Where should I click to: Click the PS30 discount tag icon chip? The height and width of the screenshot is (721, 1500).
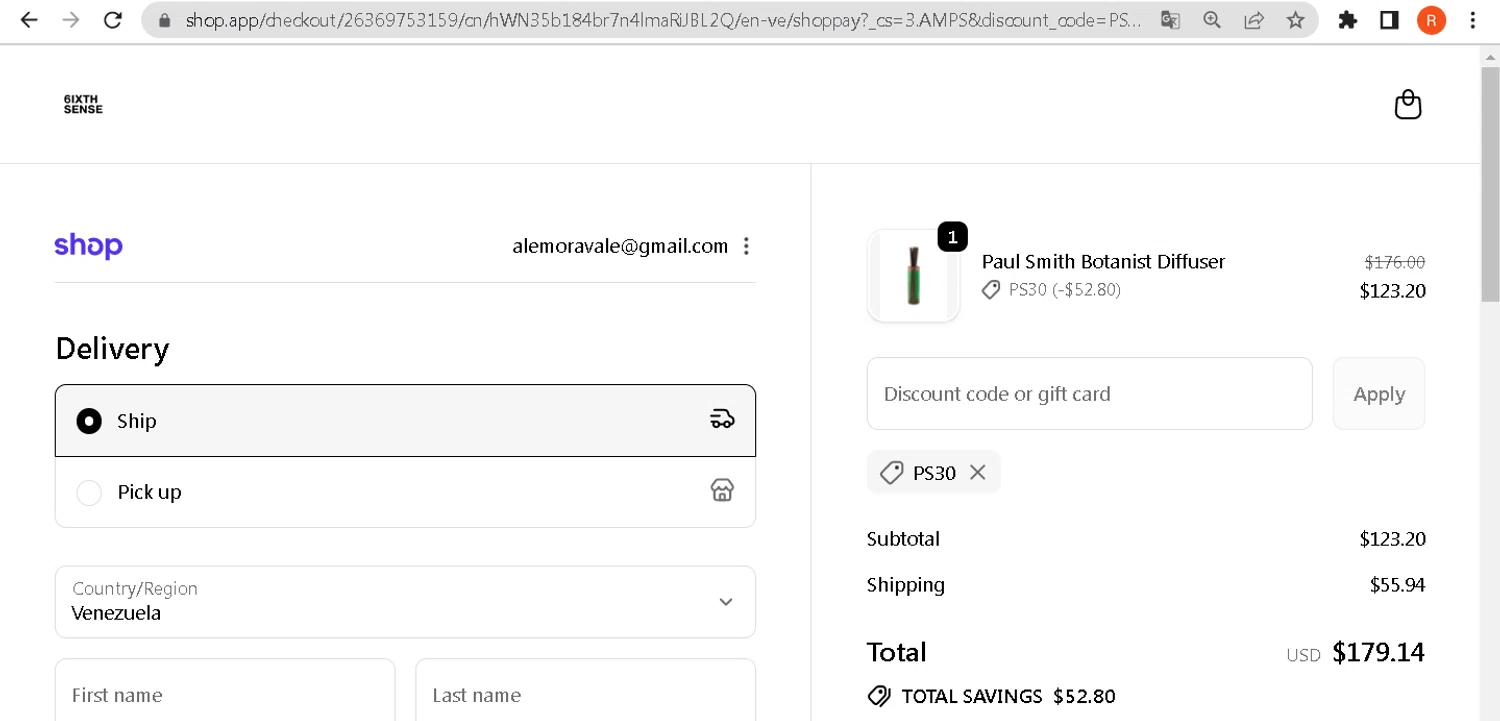point(891,472)
